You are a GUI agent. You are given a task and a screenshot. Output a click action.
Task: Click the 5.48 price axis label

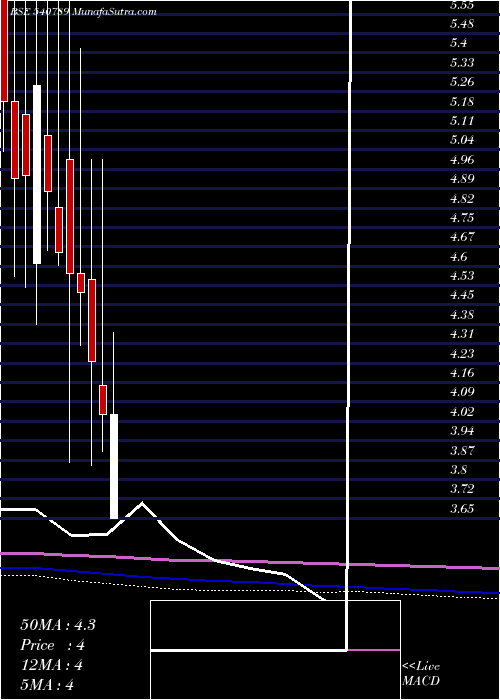(x=462, y=24)
